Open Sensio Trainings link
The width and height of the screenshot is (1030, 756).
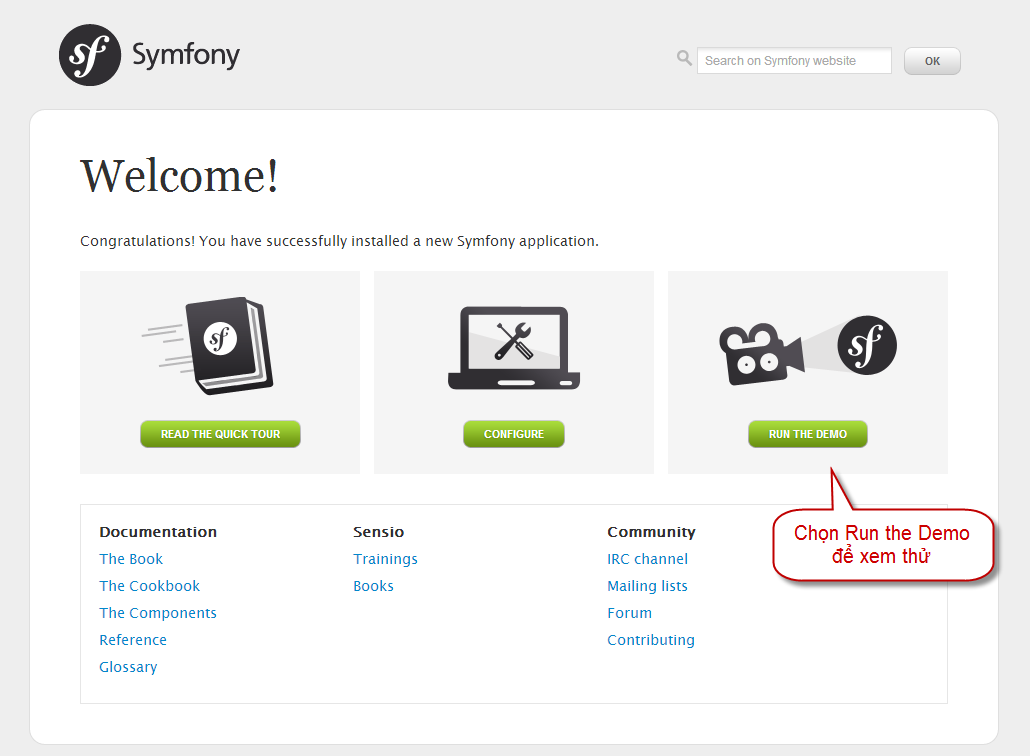(x=385, y=559)
